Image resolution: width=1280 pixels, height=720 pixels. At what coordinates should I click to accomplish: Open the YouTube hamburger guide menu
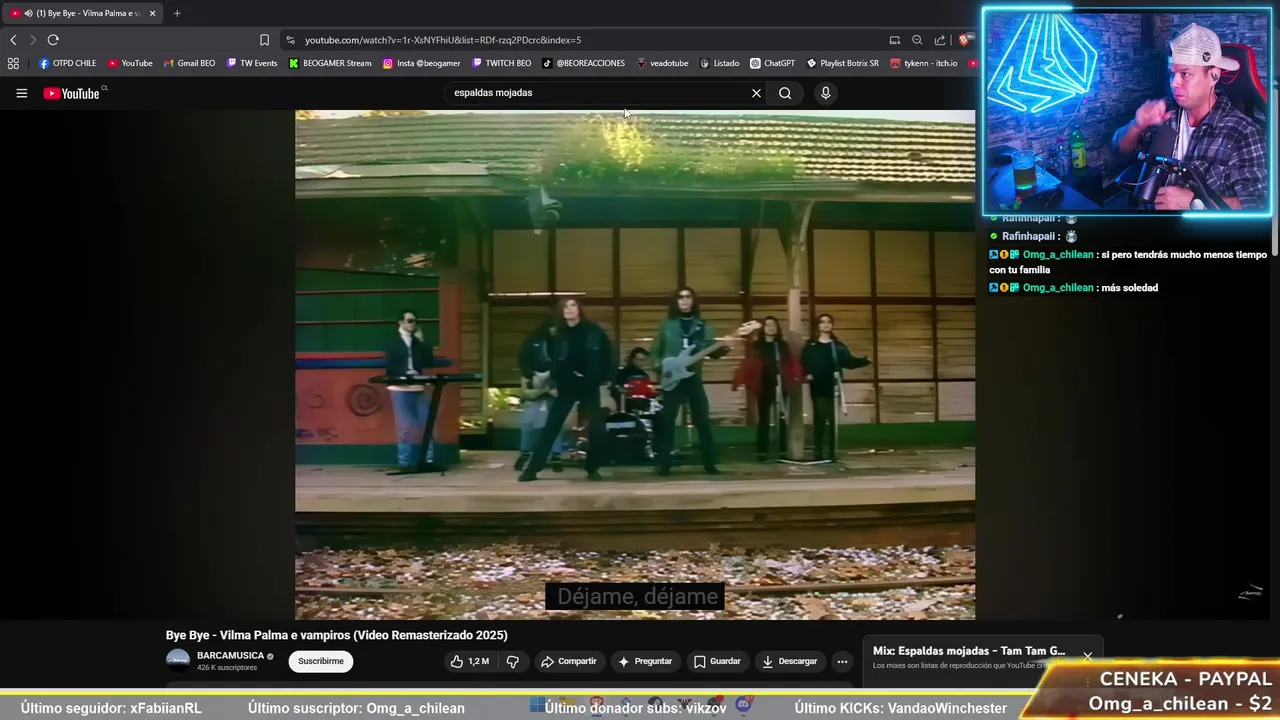21,93
